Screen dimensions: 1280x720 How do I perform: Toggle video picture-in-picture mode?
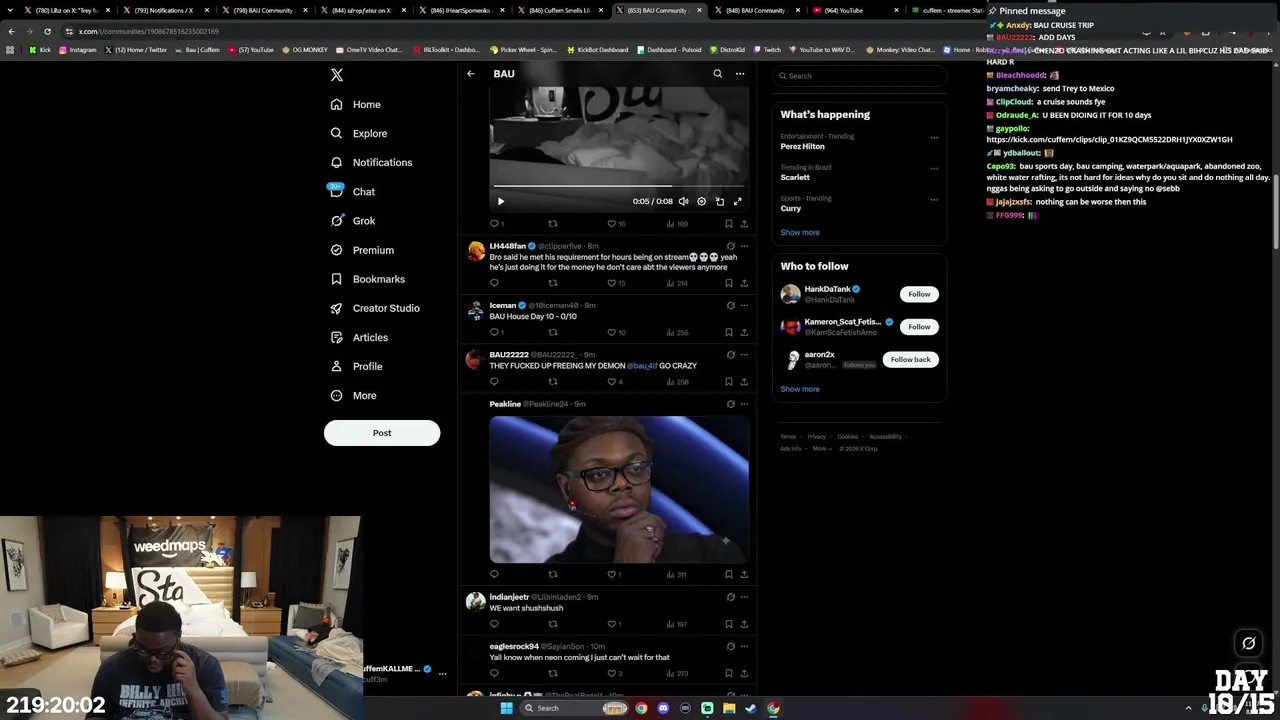719,201
